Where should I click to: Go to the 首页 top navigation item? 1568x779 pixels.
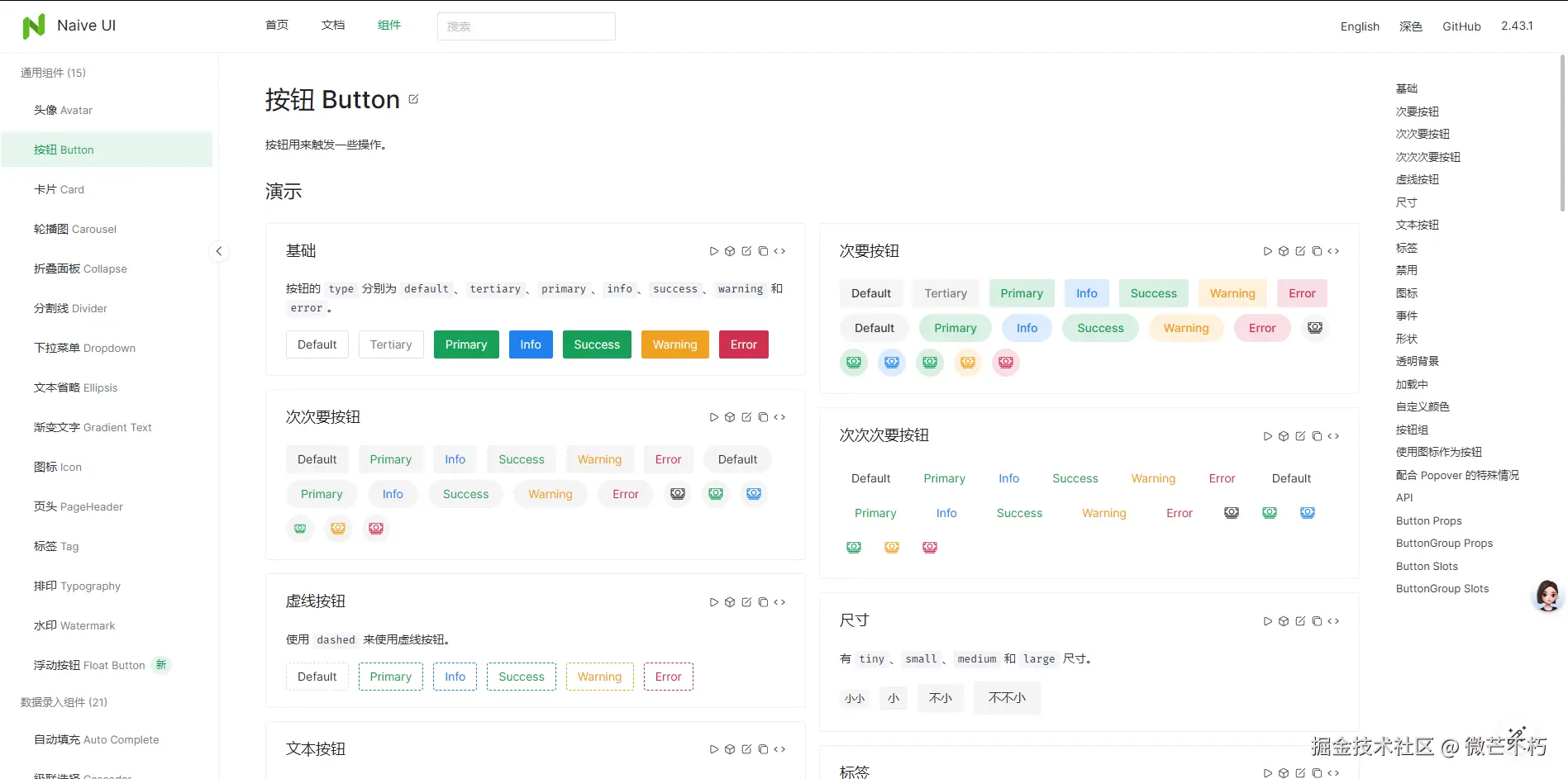point(277,26)
